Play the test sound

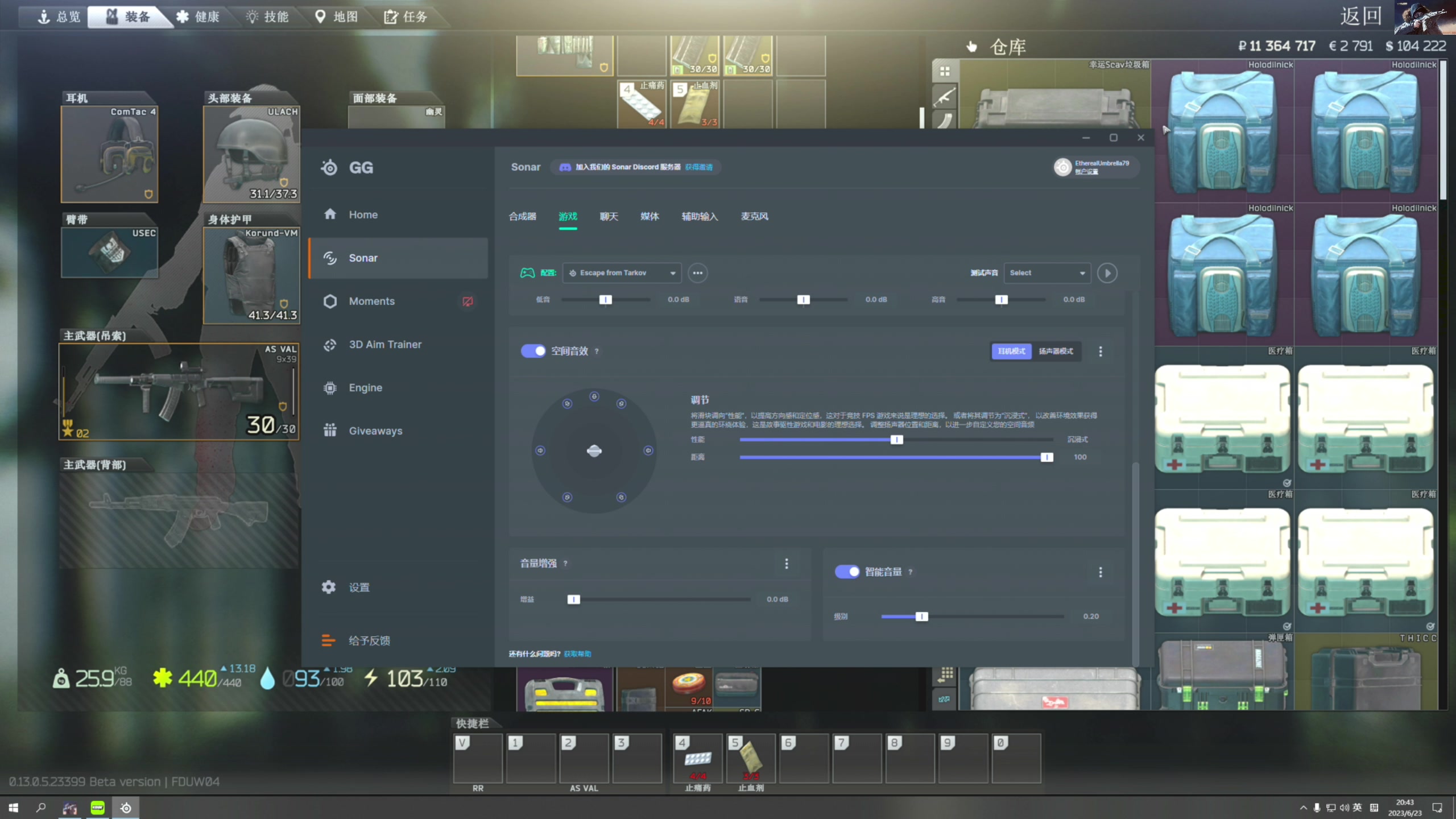click(1107, 273)
